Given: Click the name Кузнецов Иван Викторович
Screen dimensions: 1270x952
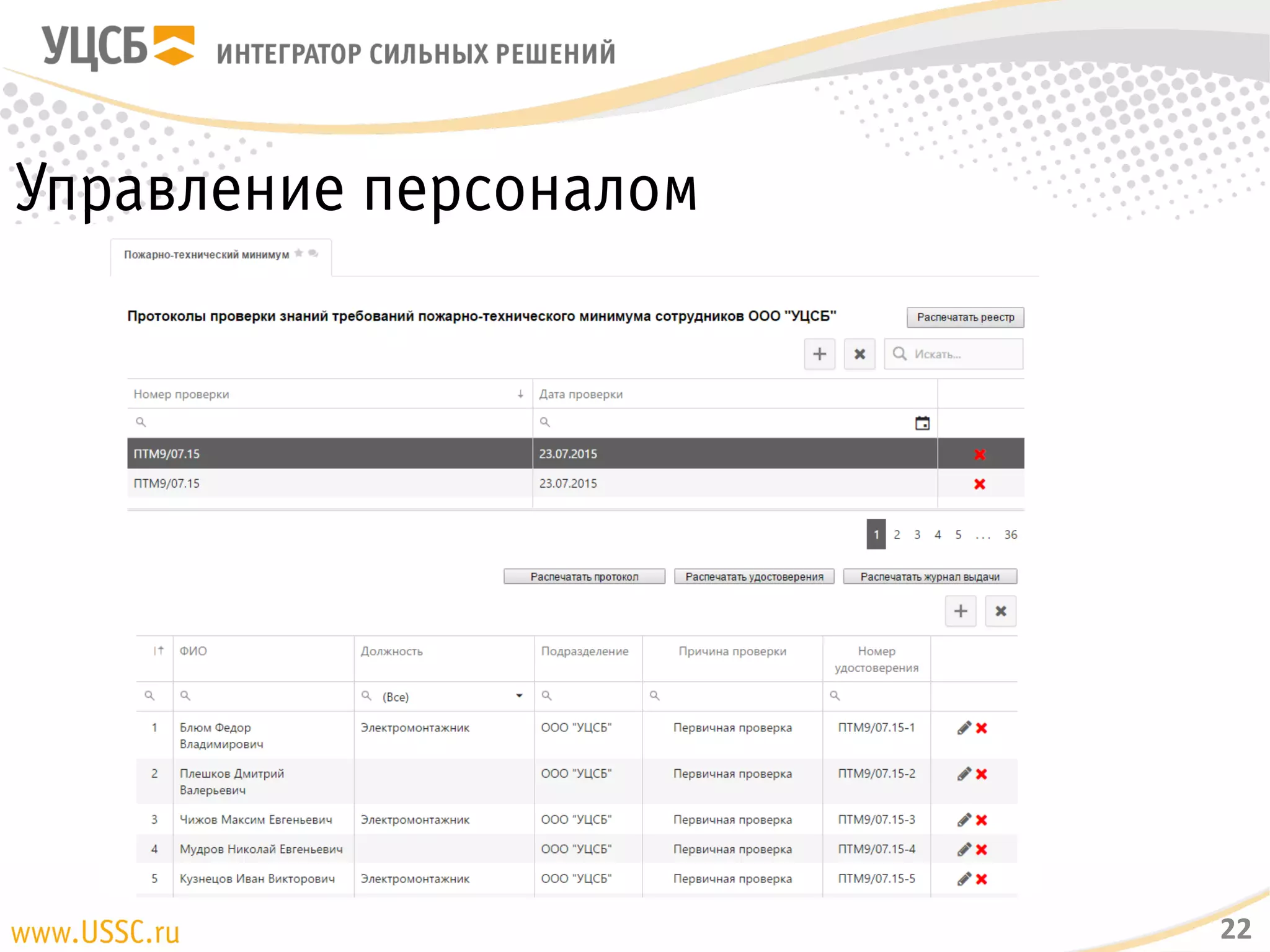Looking at the screenshot, I should click(x=257, y=879).
